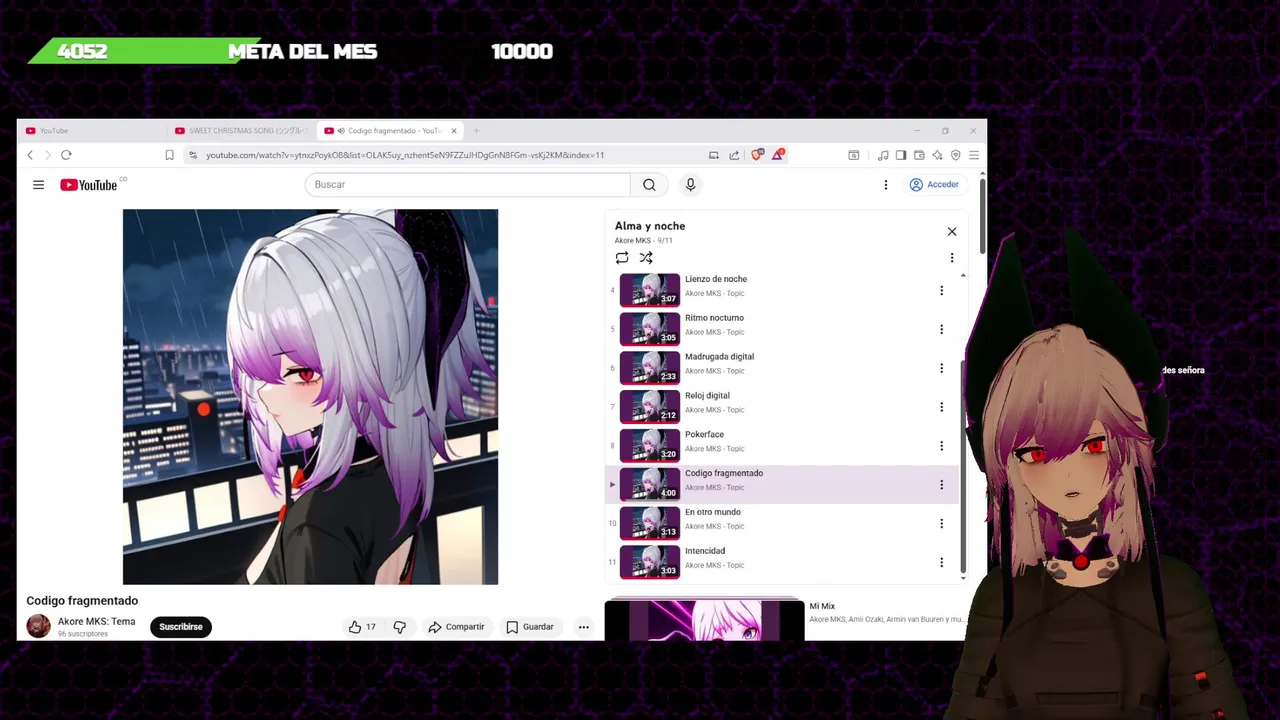Screen dimensions: 1280x720
Task: Sign in with the Acceder button
Action: pos(934,184)
